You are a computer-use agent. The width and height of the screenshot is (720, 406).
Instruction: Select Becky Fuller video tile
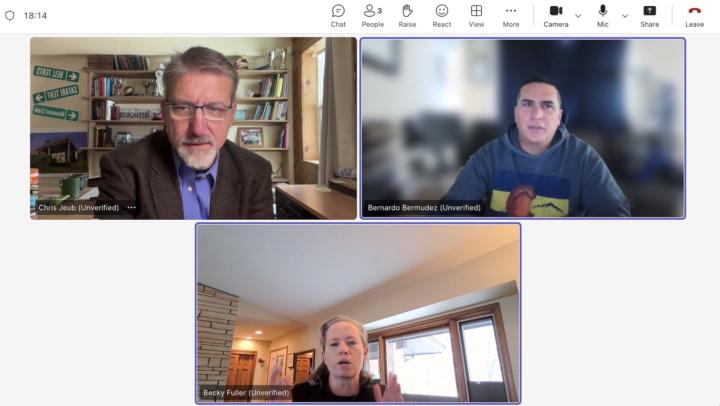point(358,313)
